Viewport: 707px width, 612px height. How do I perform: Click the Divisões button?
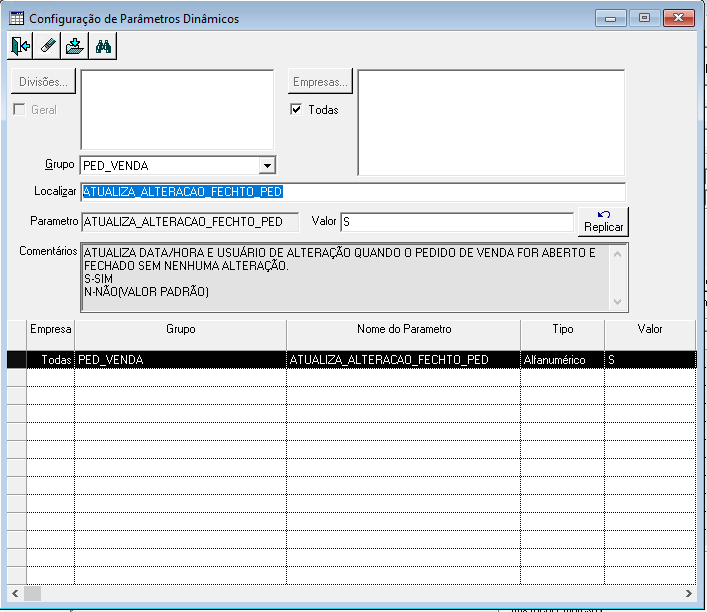pyautogui.click(x=43, y=82)
